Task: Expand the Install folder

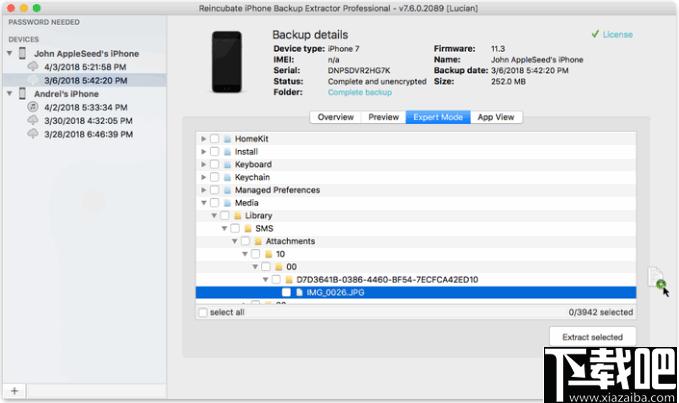Action: [x=204, y=152]
